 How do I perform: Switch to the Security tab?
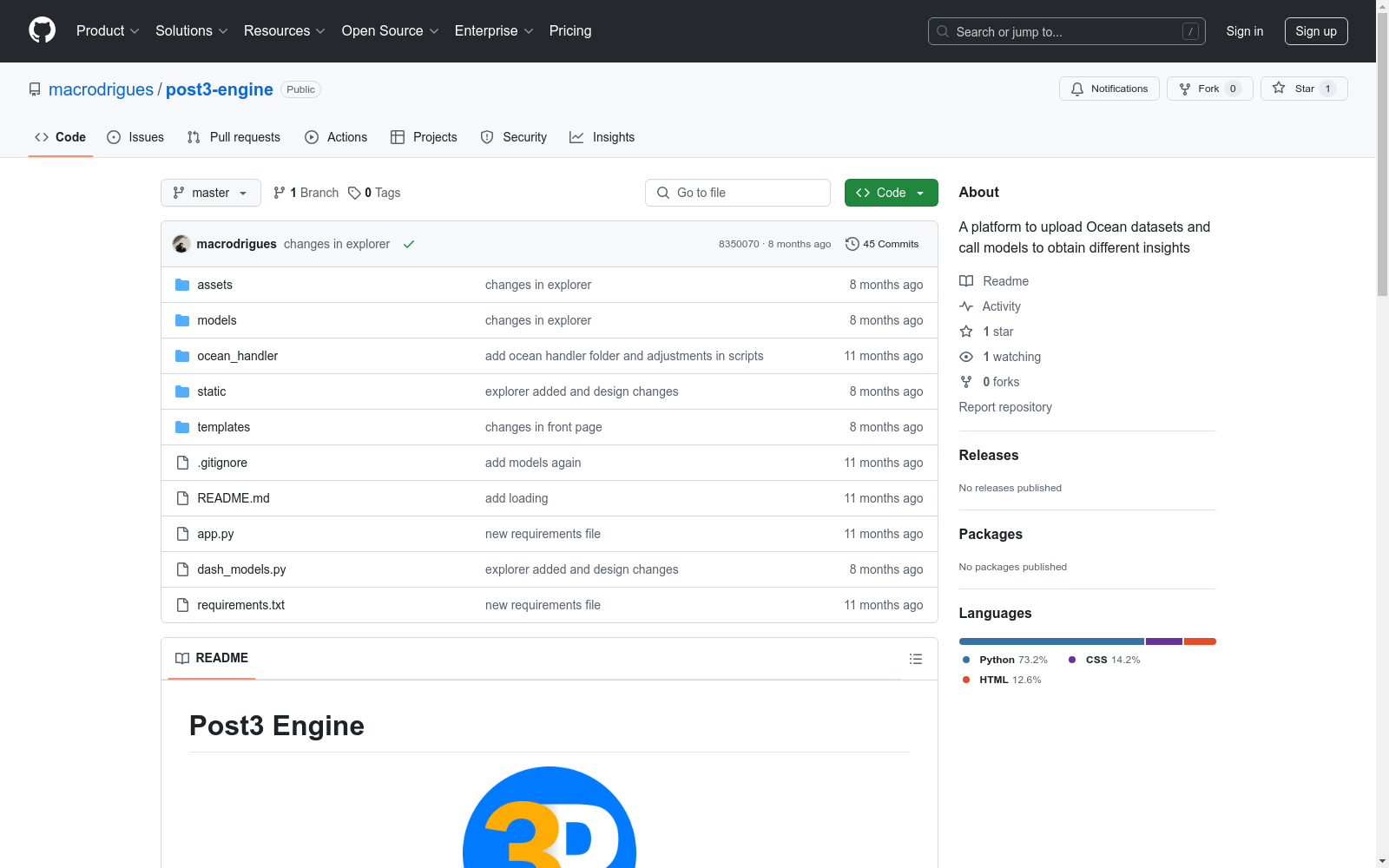[514, 137]
